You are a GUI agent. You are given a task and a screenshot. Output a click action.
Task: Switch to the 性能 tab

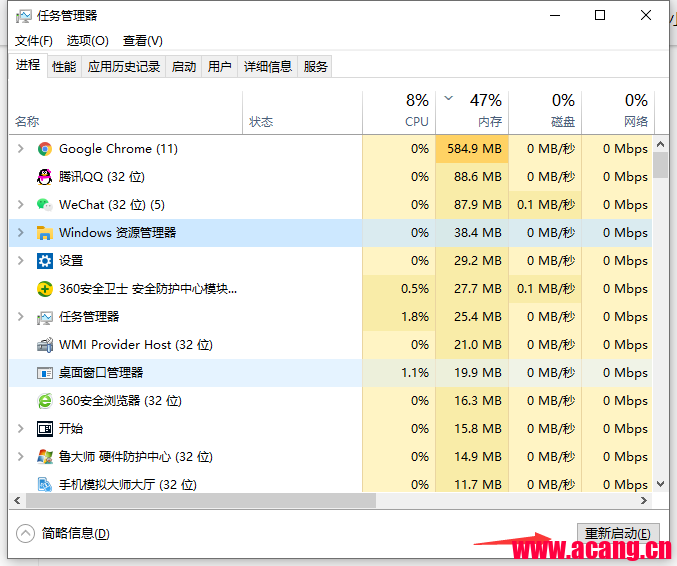(x=64, y=67)
